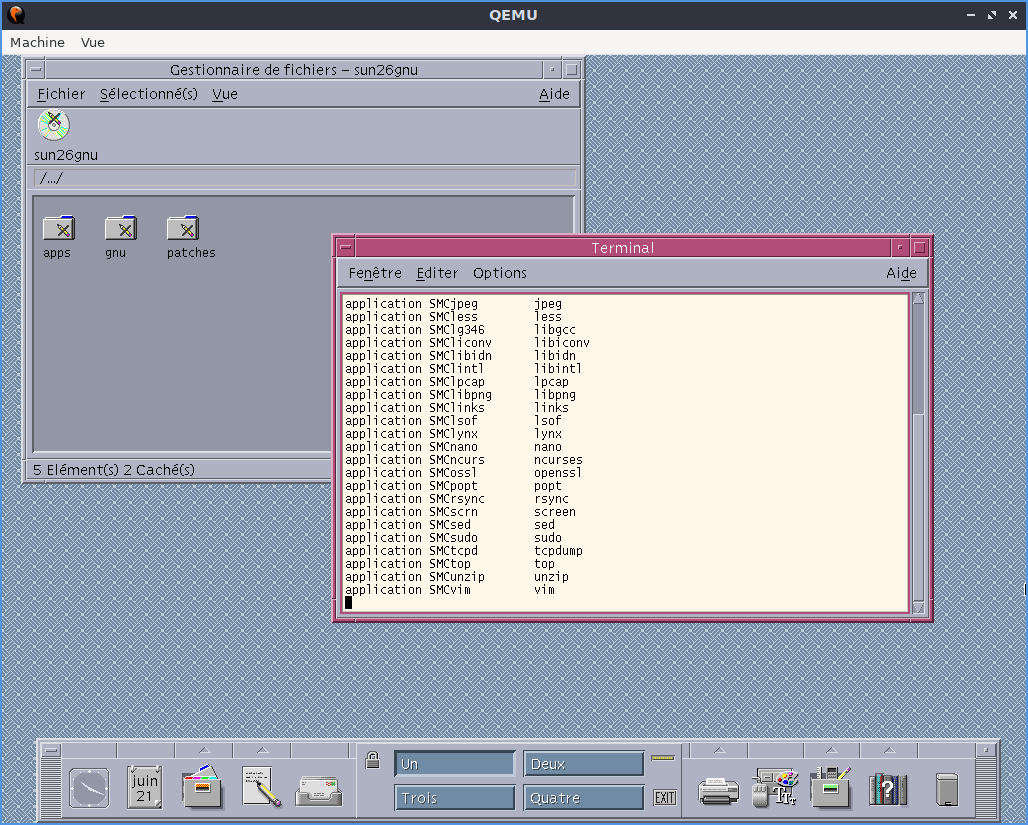Screen dimensions: 1028x825
Task: Open the Help Manager books icon
Action: (888, 789)
